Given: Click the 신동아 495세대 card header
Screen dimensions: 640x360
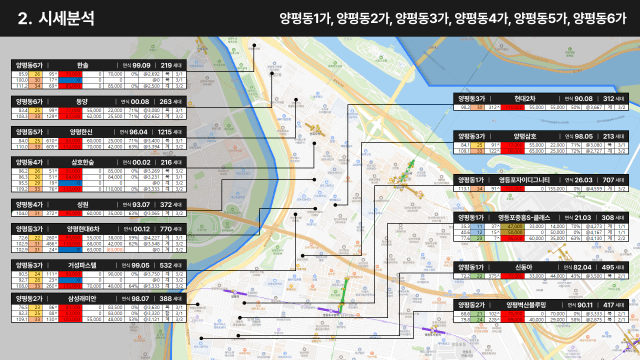Looking at the screenshot, I should click(541, 267).
